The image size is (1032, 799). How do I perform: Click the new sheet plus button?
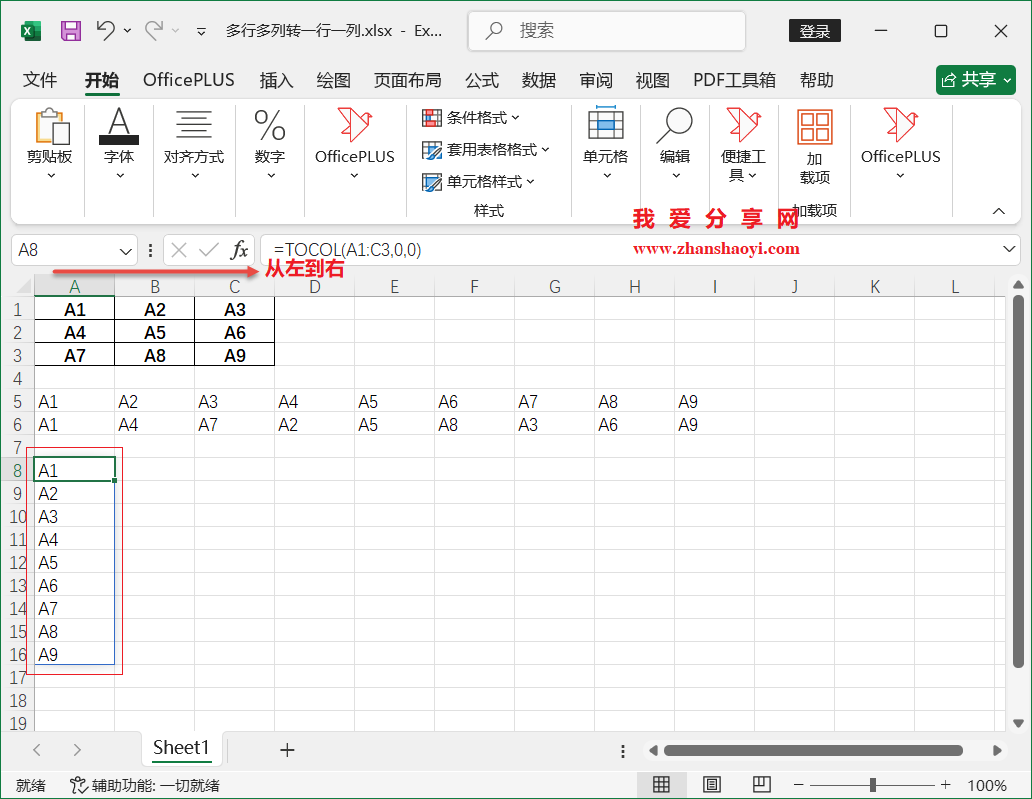tap(287, 749)
